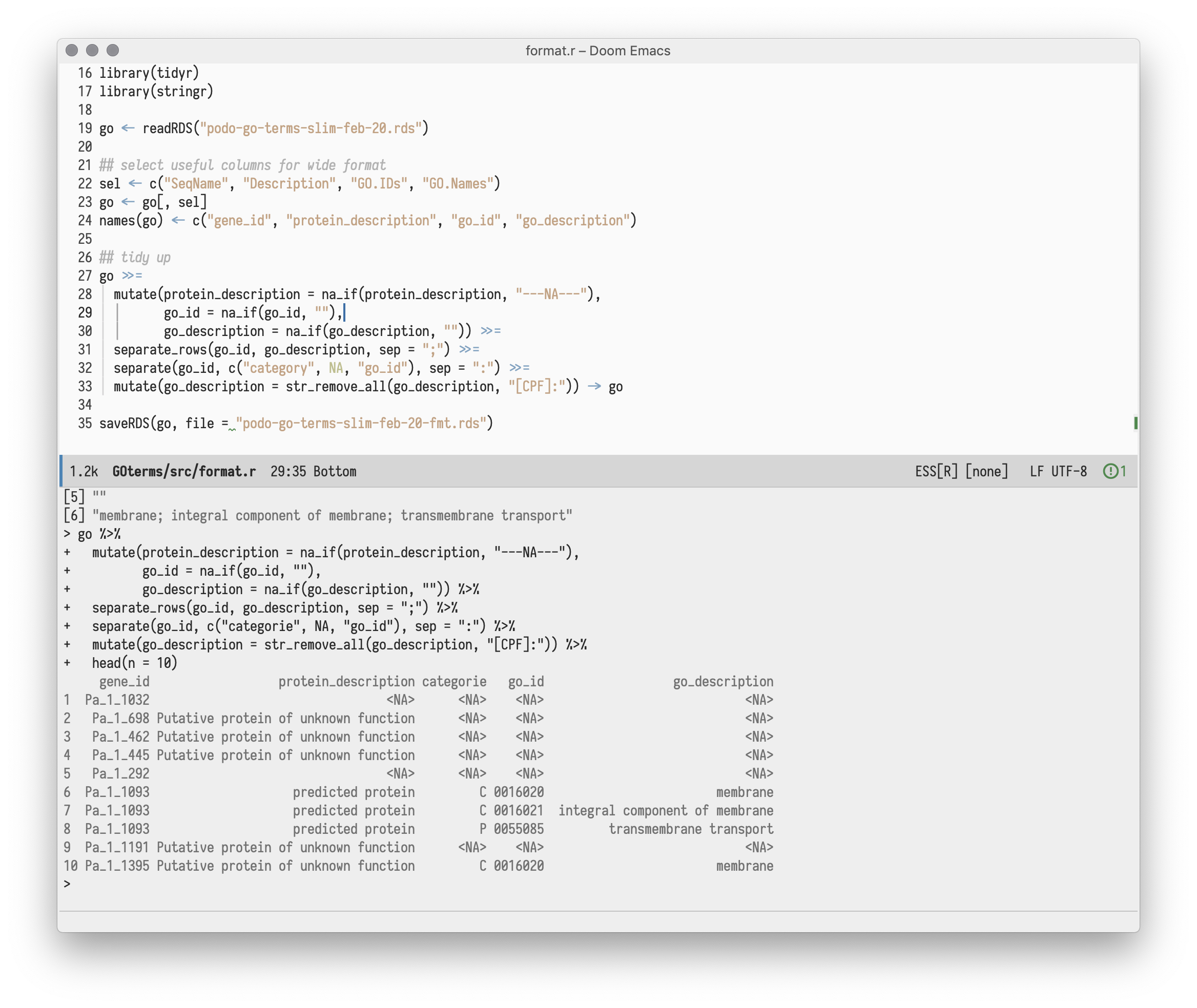Click the minimize window traffic light
1197x1008 pixels.
92,50
